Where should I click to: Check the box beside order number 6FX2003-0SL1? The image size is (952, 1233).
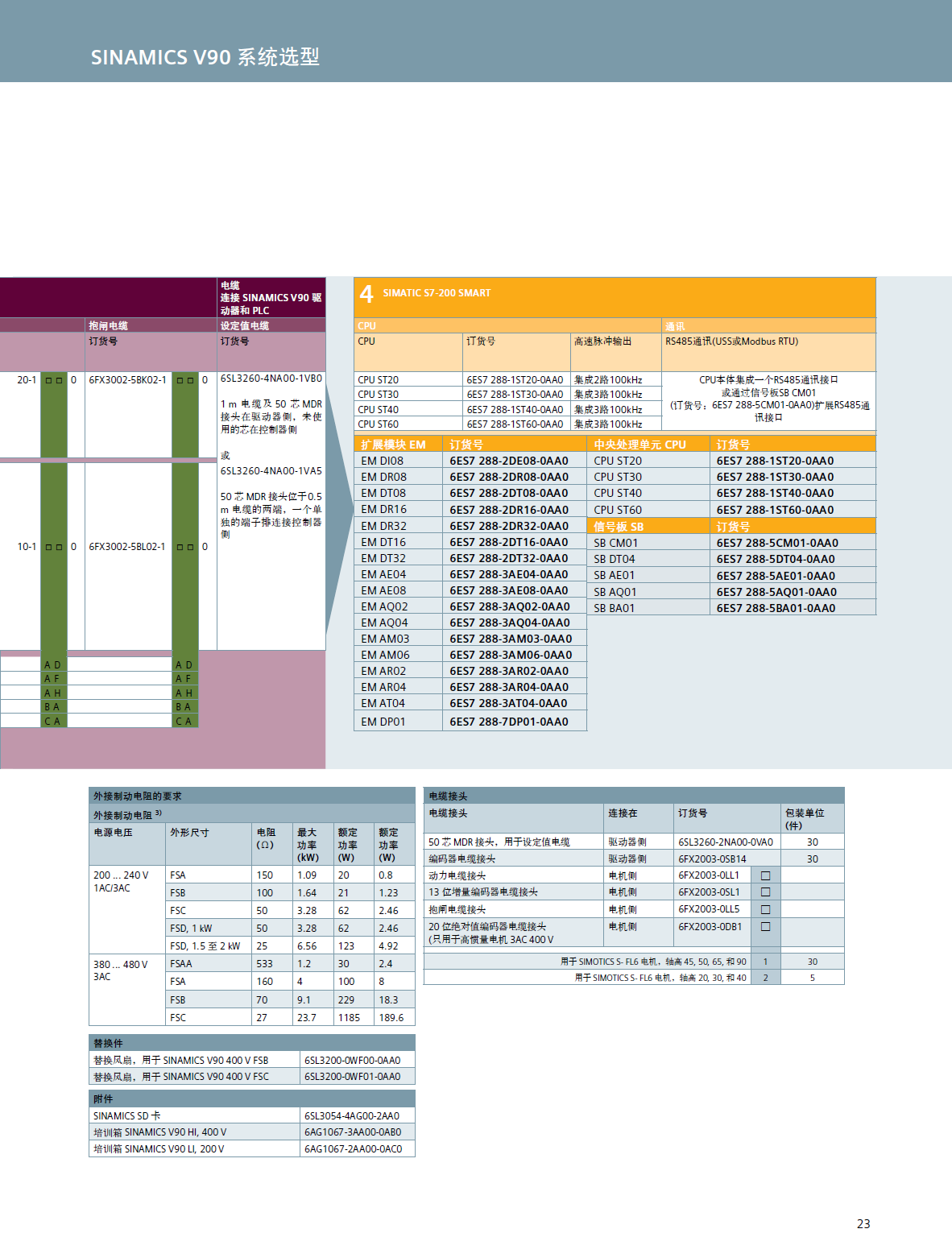[x=765, y=892]
